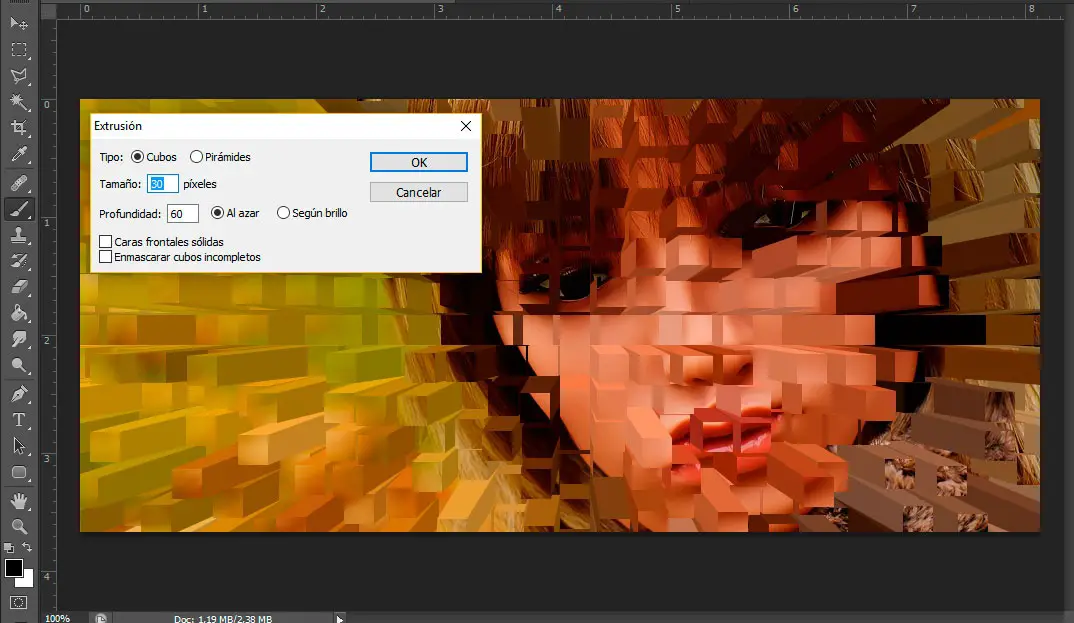
Task: Select the Eyedropper tool
Action: tap(19, 154)
